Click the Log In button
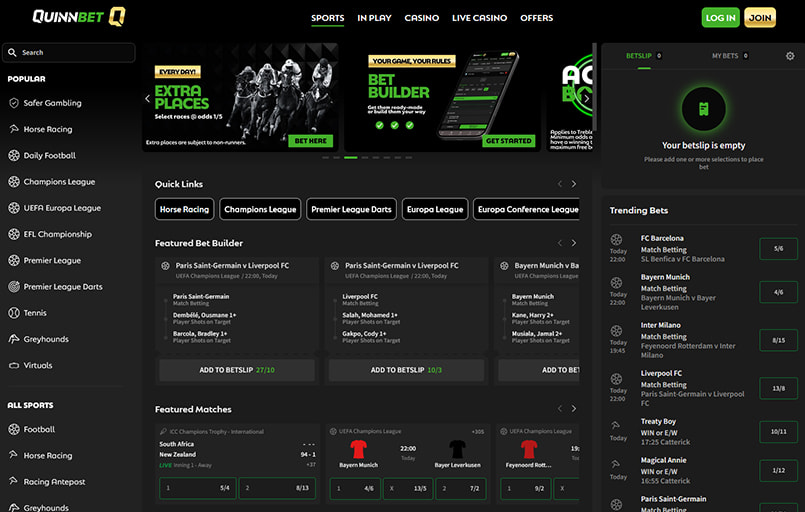The image size is (805, 512). [x=720, y=17]
